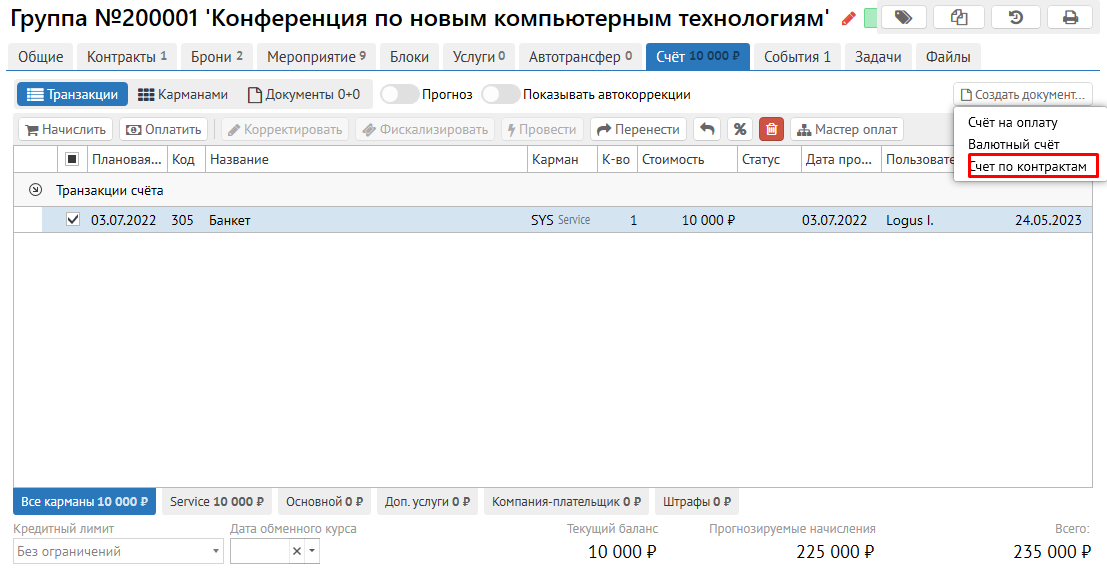Open the 'Задачи' tab
The height and width of the screenshot is (575, 1107).
click(878, 57)
